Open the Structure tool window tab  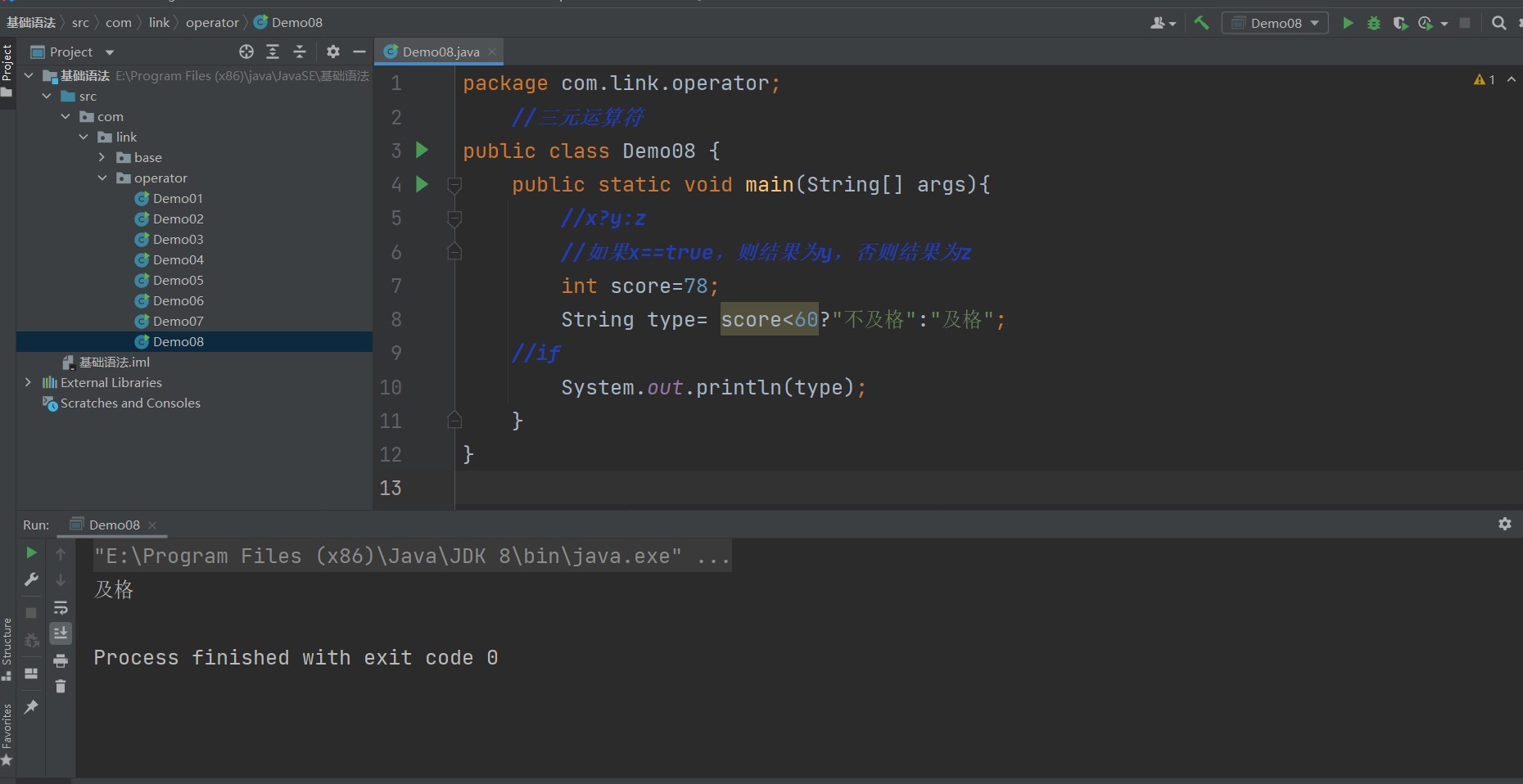(7, 649)
